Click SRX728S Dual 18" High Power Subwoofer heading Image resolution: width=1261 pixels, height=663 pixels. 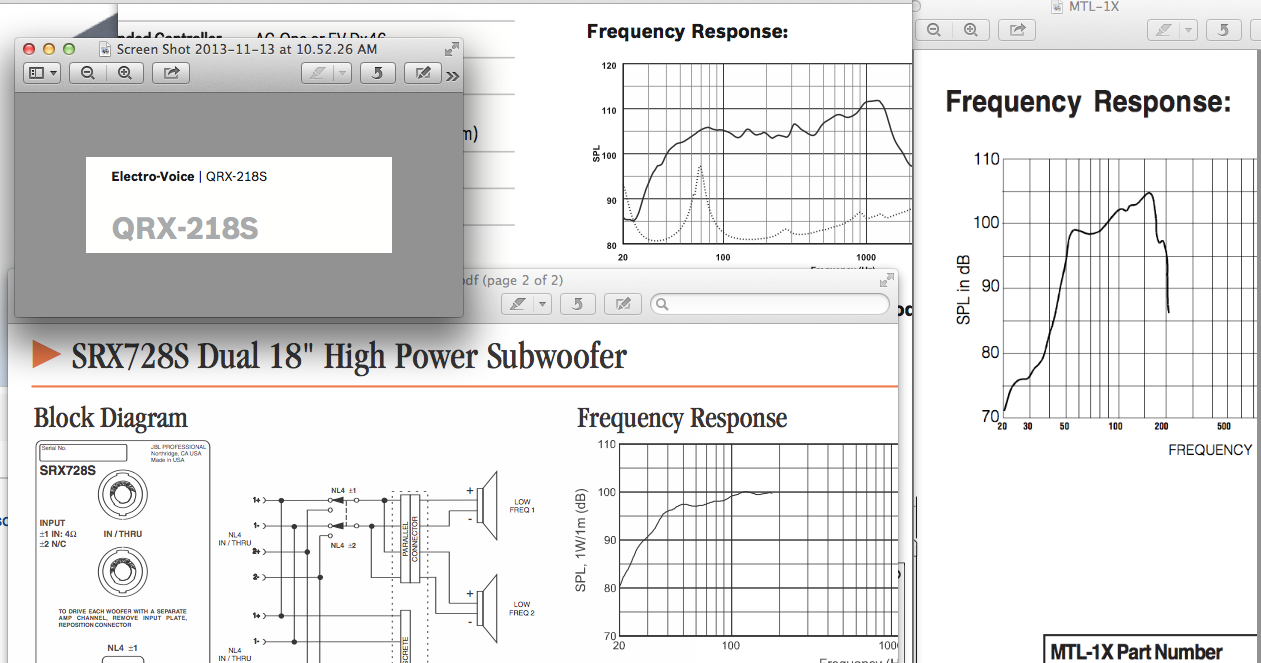(x=349, y=356)
